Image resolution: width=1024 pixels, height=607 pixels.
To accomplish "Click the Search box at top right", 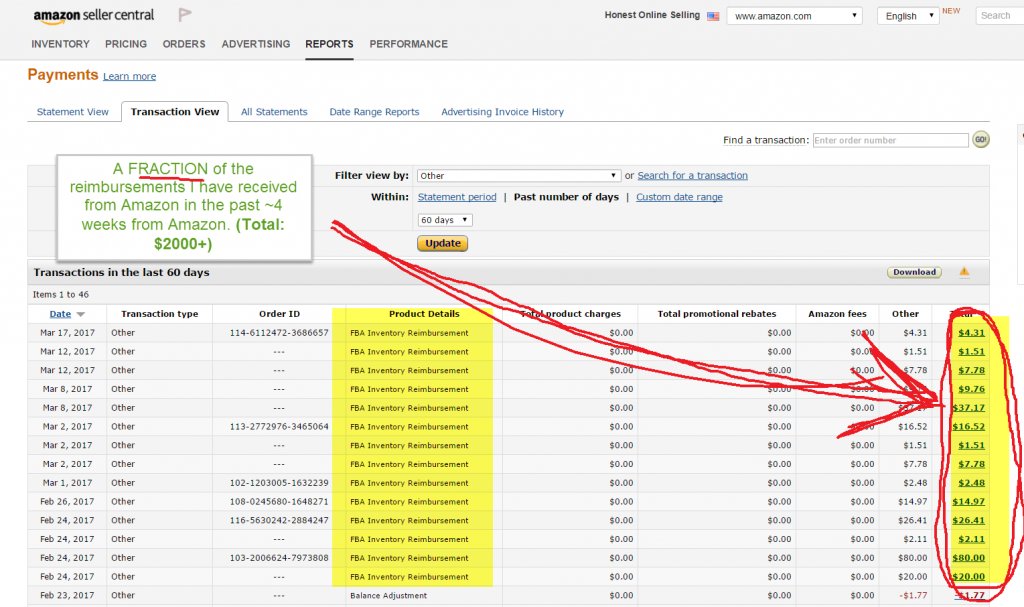I will click(x=999, y=16).
